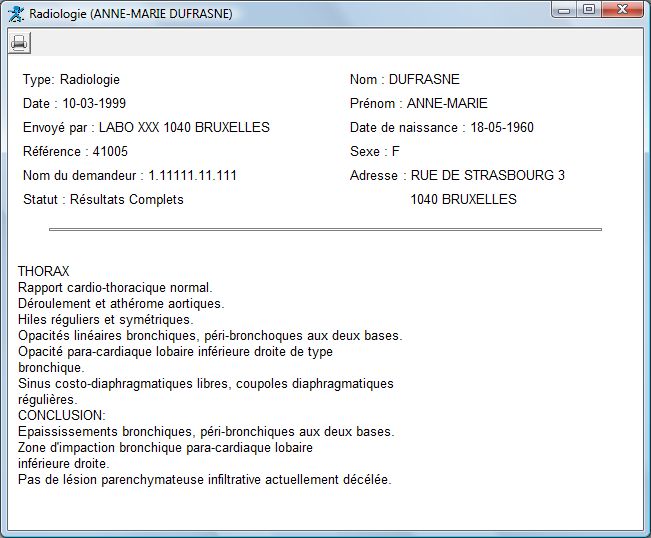Screen dimensions: 651x538
Task: Click the application icon in the title bar
Action: point(16,14)
